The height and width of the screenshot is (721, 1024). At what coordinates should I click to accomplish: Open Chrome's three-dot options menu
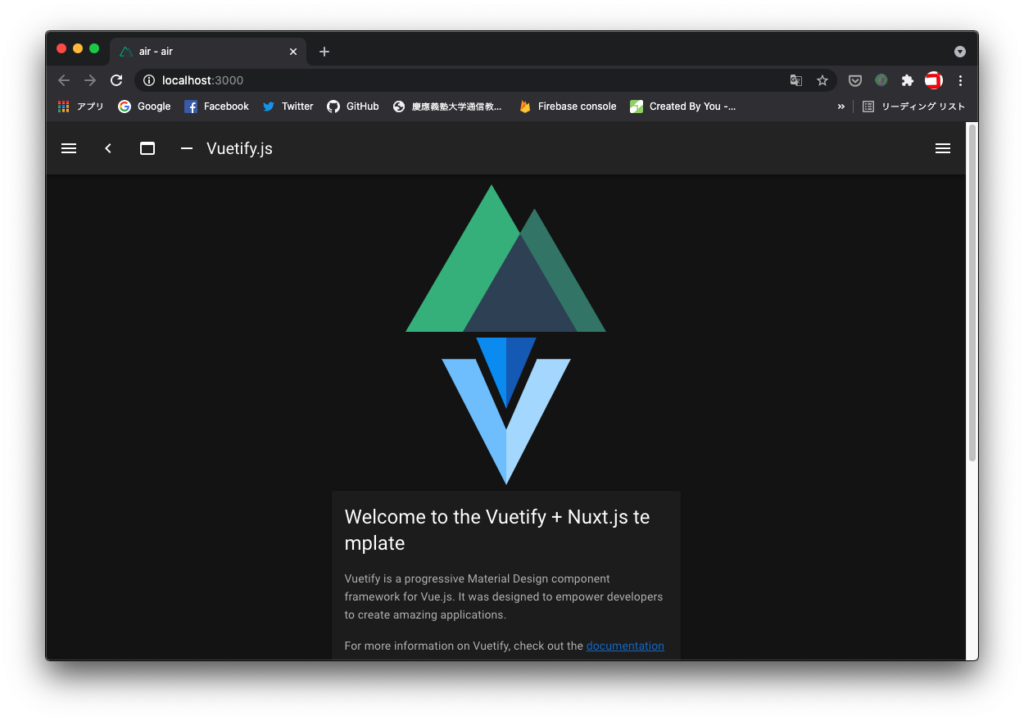(x=960, y=80)
